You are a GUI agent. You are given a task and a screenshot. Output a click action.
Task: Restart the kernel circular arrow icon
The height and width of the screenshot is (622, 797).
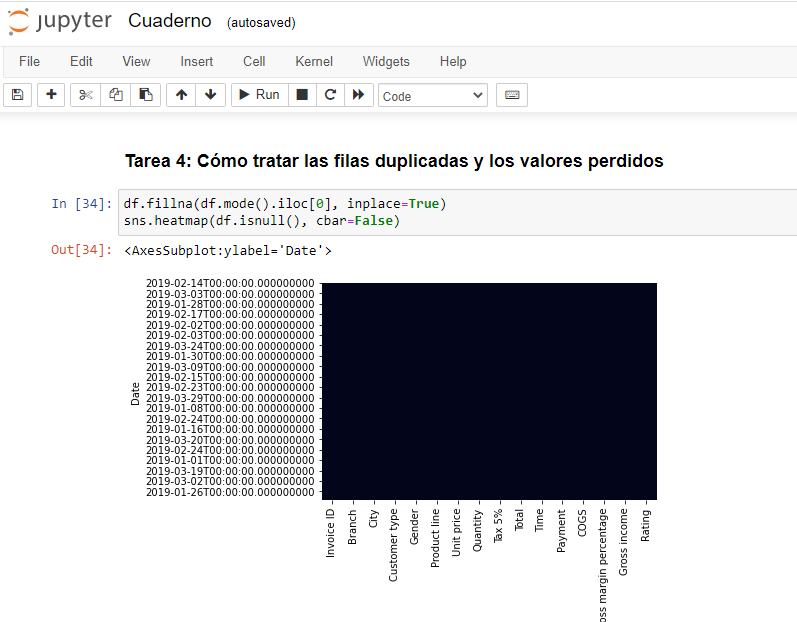click(x=330, y=95)
